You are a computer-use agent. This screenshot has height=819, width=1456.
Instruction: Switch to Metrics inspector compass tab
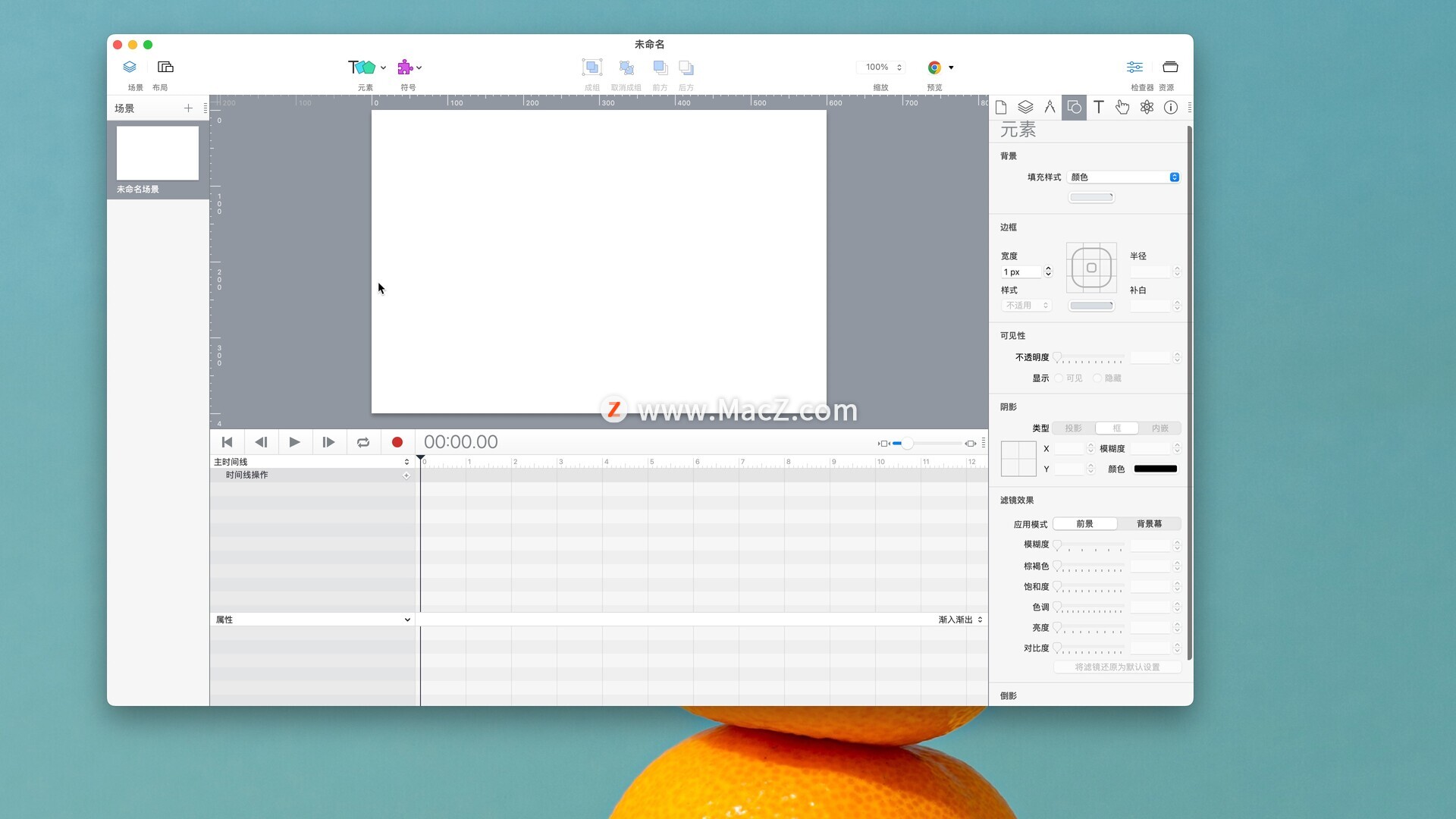[x=1050, y=108]
